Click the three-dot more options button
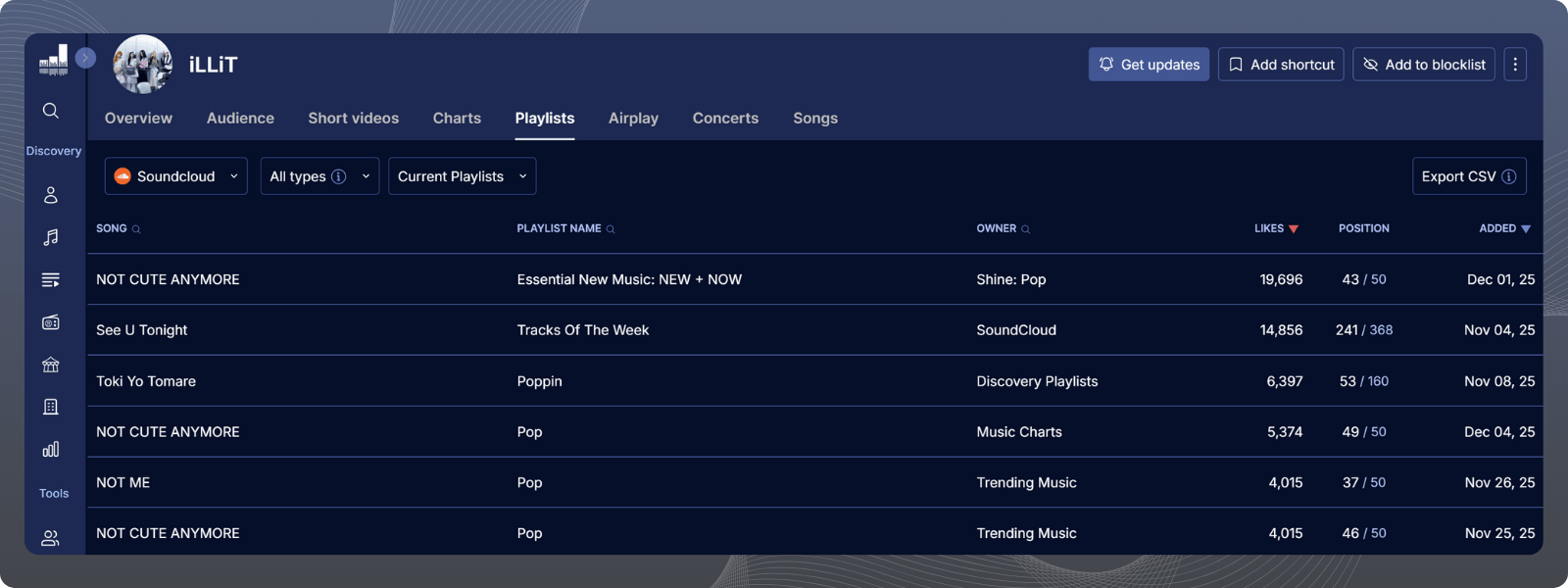Screen dimensions: 1568x588 1515,65
